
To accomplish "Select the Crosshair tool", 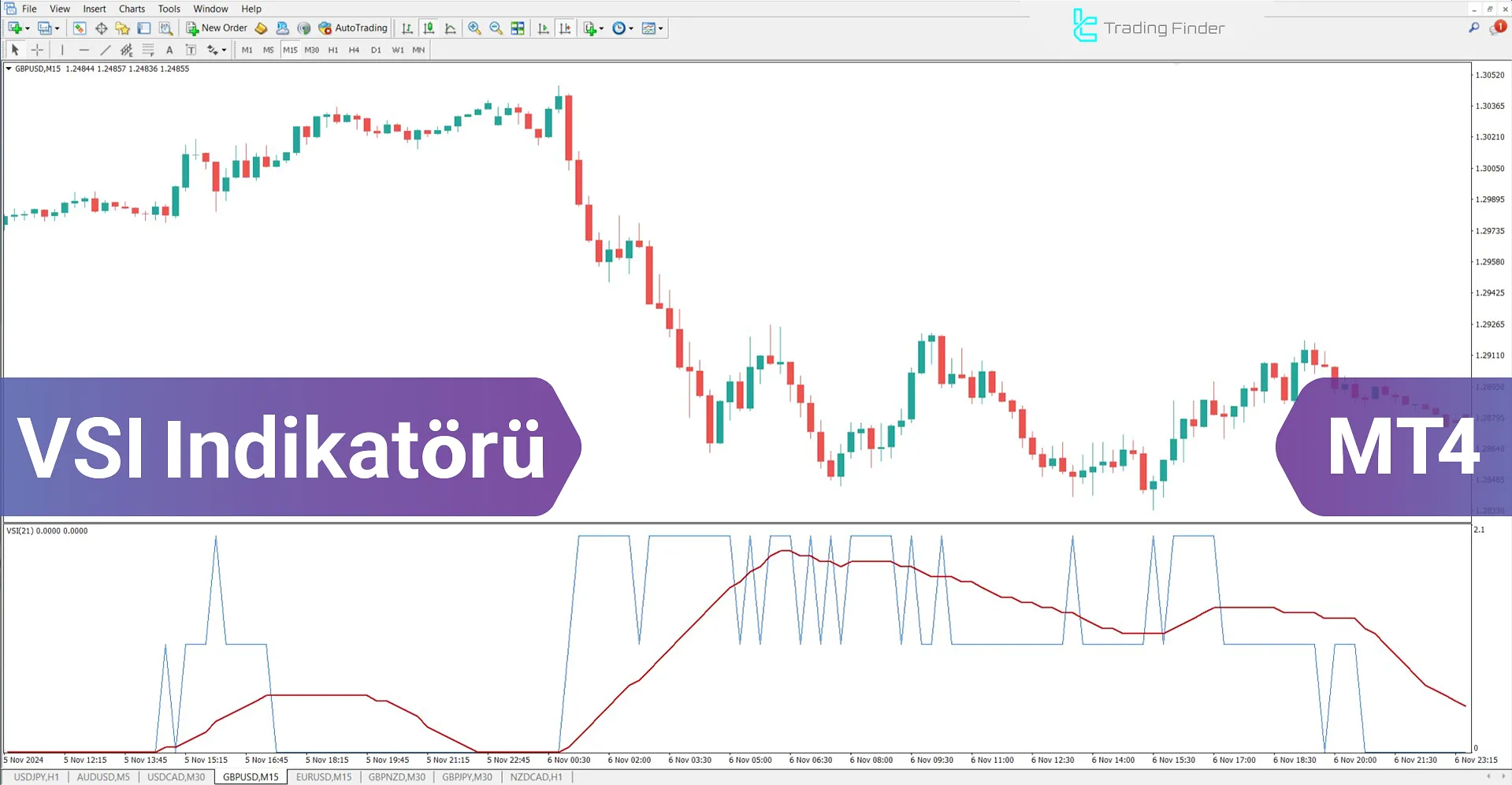I will click(x=37, y=49).
